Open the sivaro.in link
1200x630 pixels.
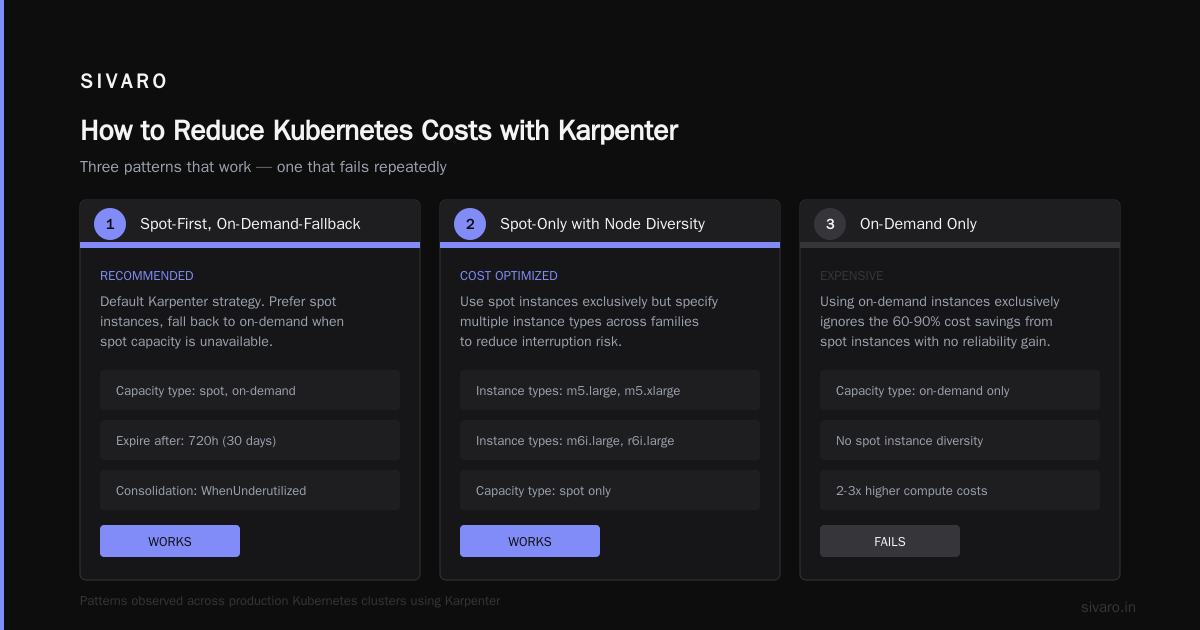click(1108, 607)
